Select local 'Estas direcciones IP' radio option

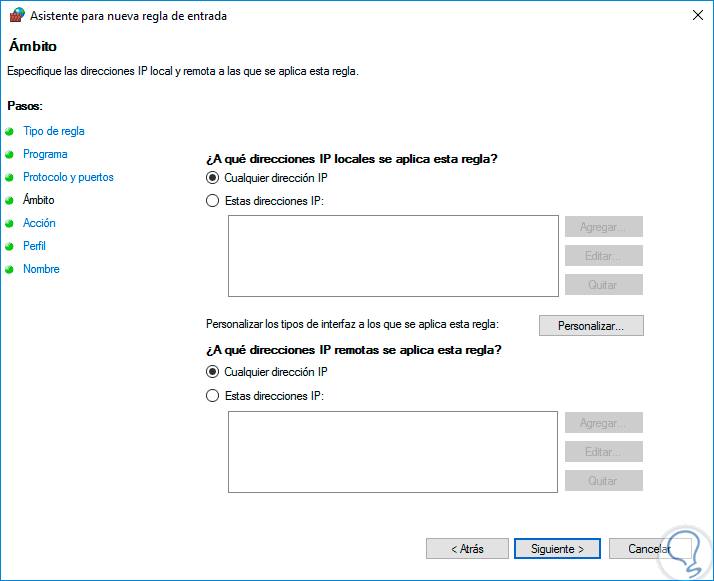pos(212,201)
